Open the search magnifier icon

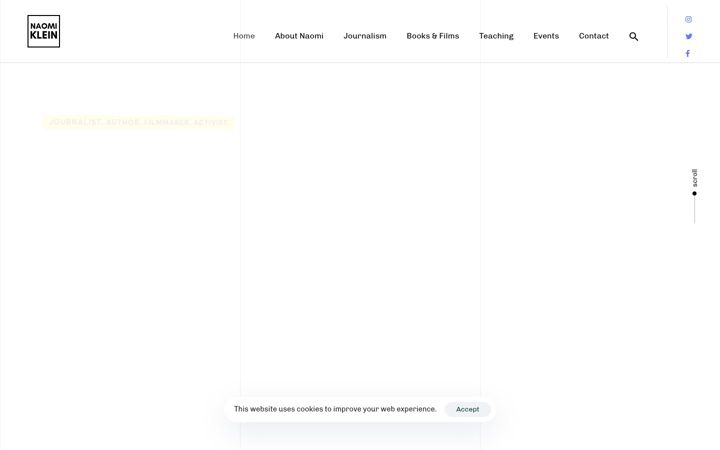pos(634,36)
